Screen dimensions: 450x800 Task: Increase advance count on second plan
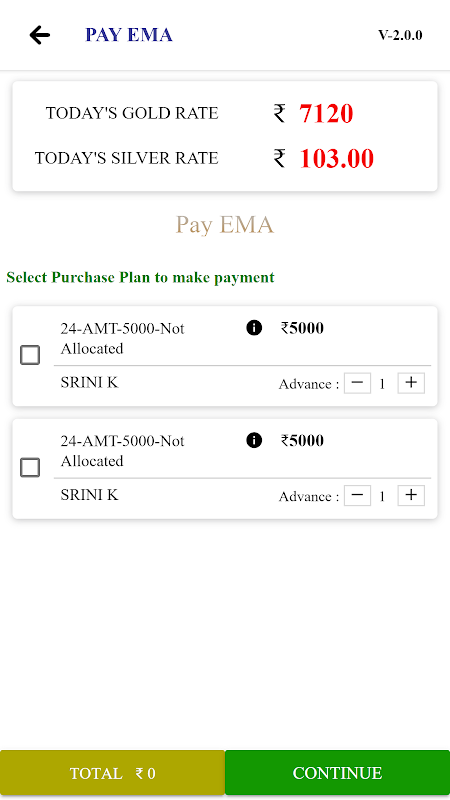click(x=411, y=495)
